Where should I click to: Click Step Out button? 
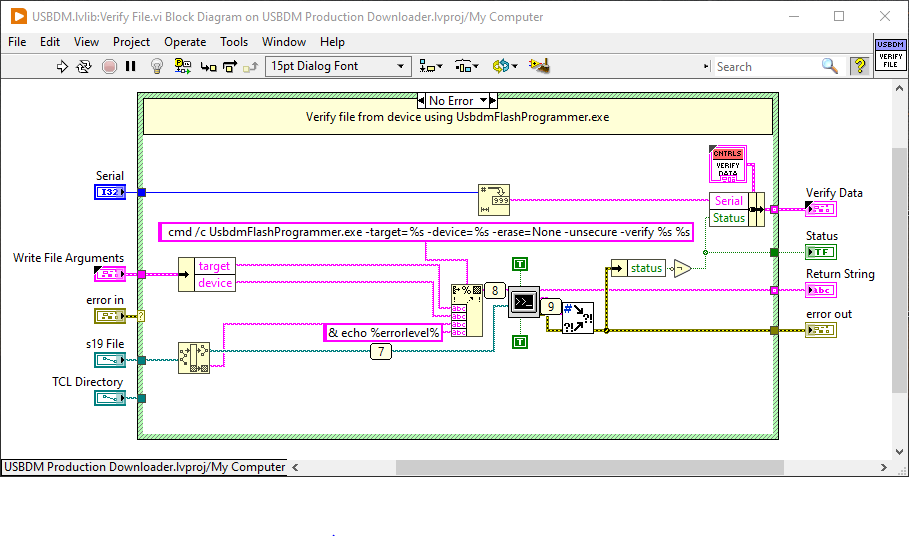point(250,67)
